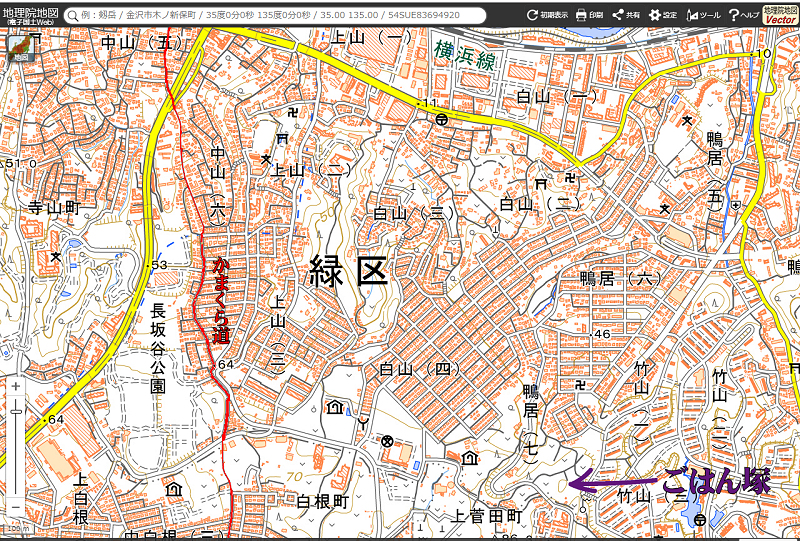Click the post office symbol near point 11

[x=442, y=119]
